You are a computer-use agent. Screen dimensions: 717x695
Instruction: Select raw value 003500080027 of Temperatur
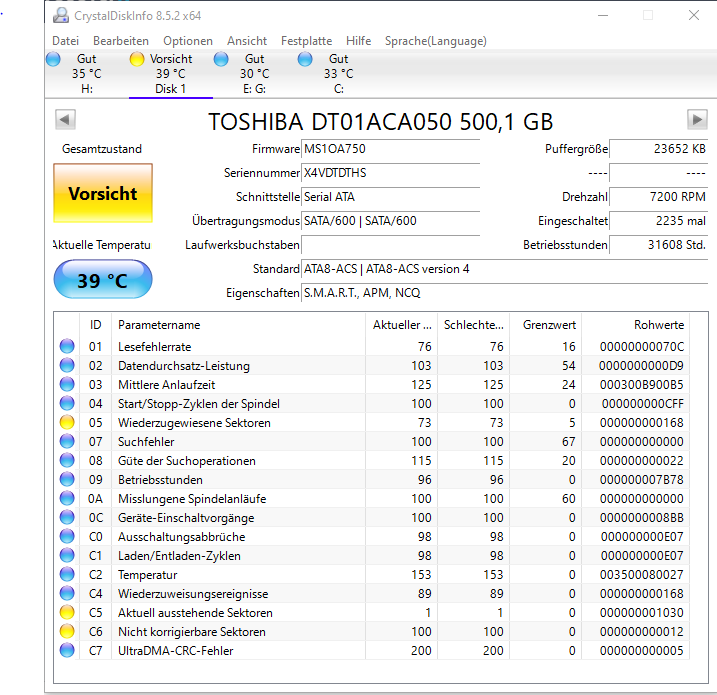[642, 574]
